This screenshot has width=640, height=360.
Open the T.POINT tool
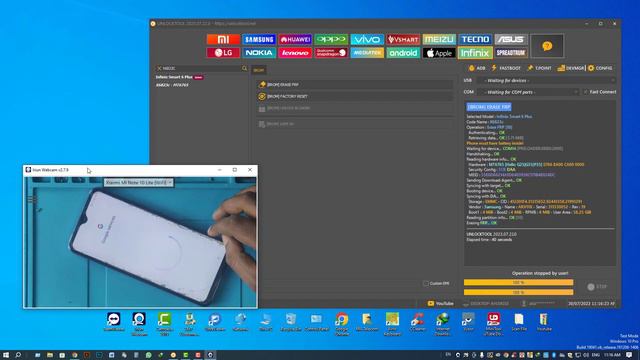pos(539,68)
